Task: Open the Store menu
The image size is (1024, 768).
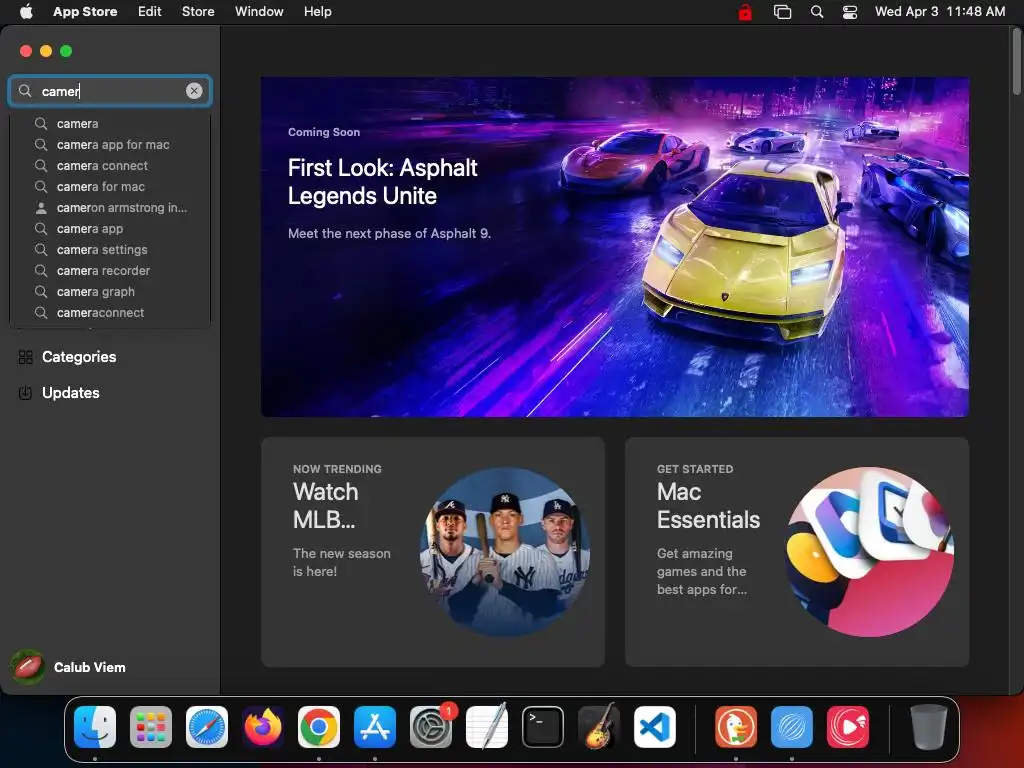Action: pyautogui.click(x=198, y=12)
